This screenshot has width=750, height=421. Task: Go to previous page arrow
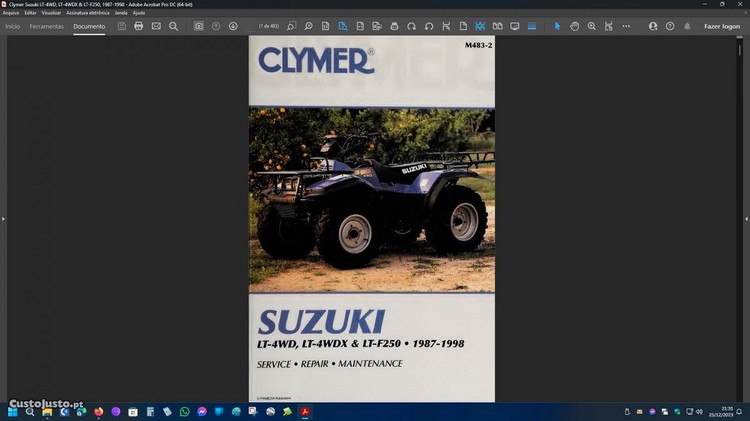click(216, 26)
